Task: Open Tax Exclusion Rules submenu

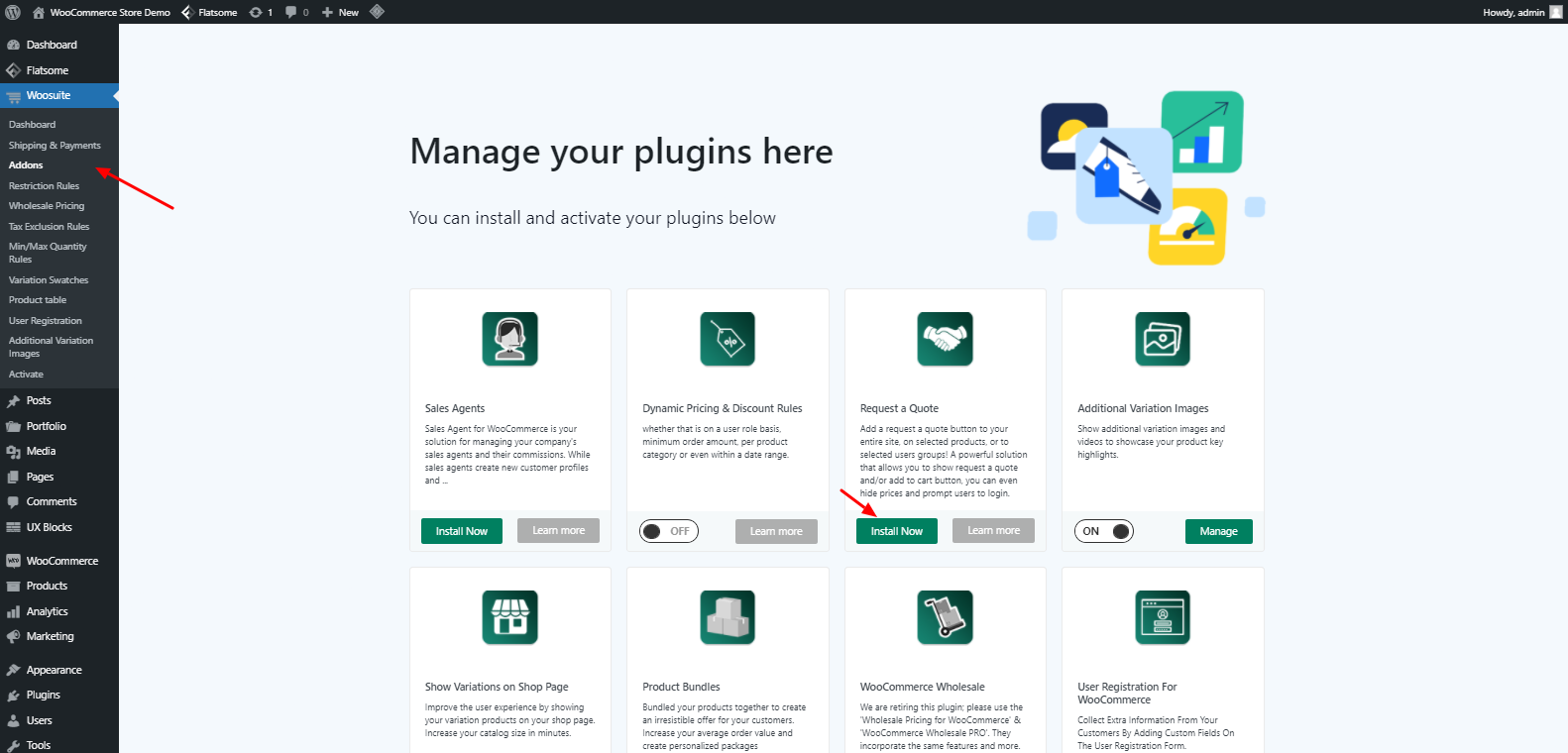Action: 49,227
